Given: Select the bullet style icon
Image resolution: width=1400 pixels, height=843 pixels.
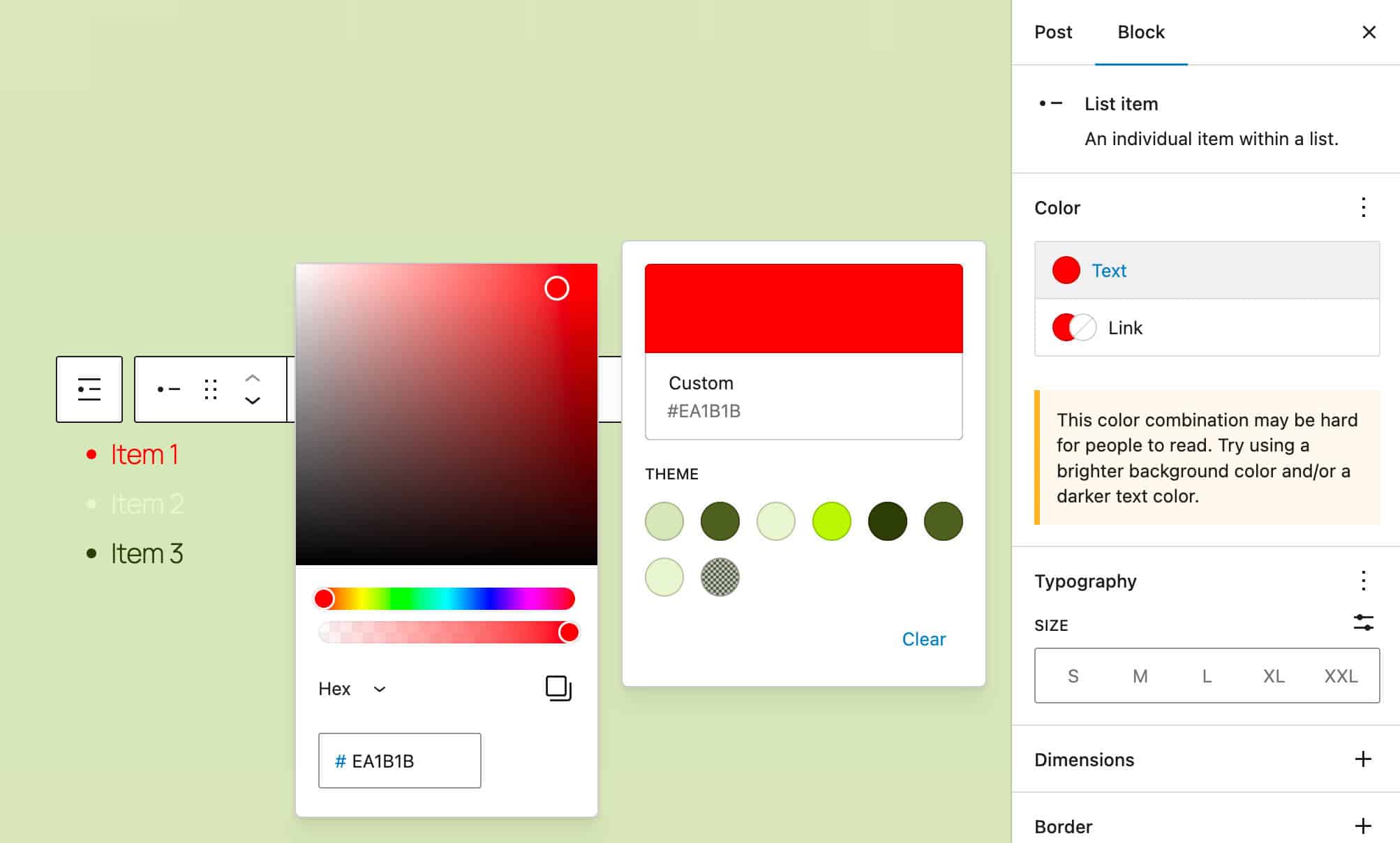Looking at the screenshot, I should (167, 388).
